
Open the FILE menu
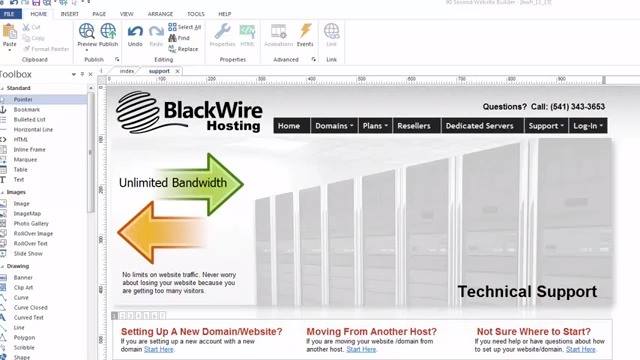click(x=9, y=14)
